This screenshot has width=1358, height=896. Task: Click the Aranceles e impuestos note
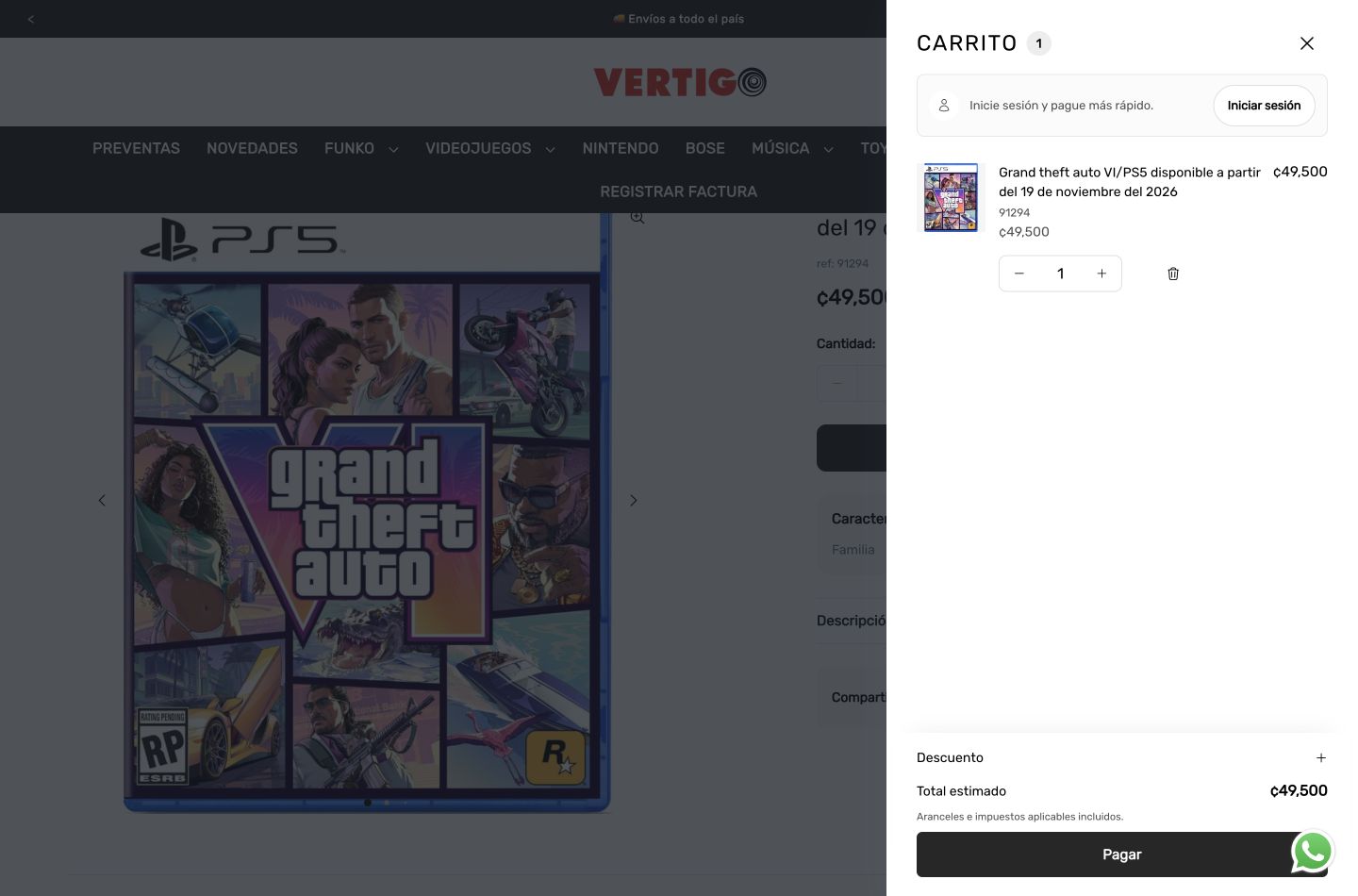click(x=1019, y=817)
